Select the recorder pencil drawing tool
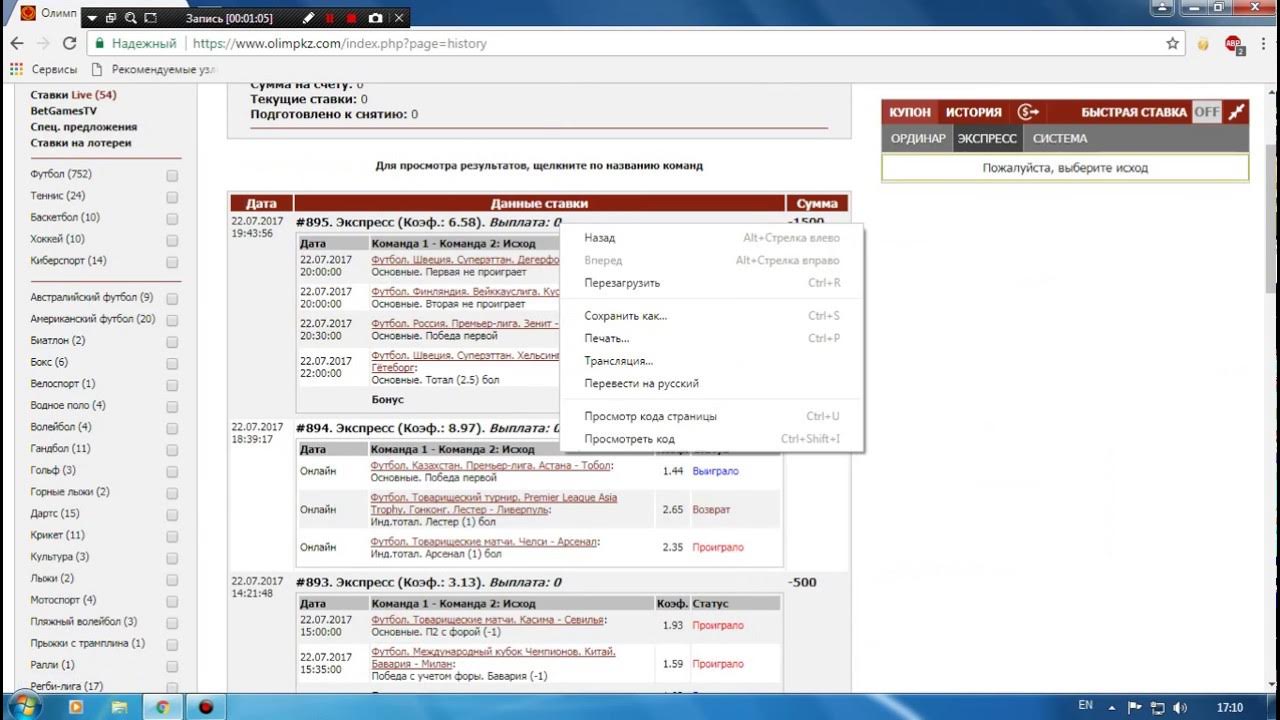Viewport: 1280px width, 720px height. tap(309, 18)
